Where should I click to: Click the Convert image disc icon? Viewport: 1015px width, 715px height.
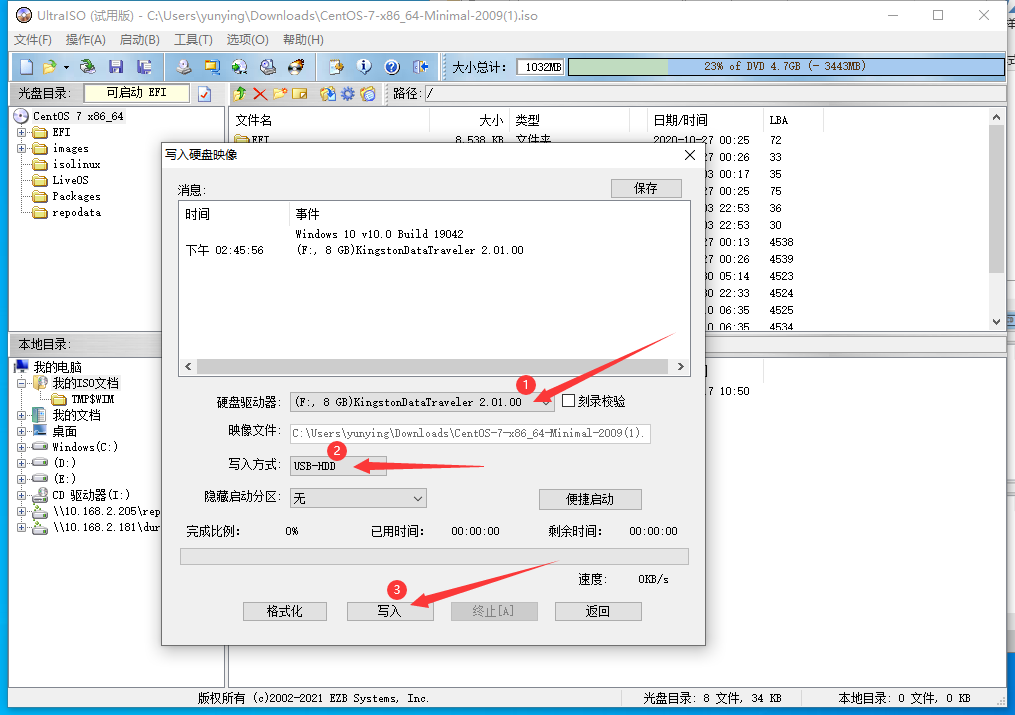click(x=240, y=67)
